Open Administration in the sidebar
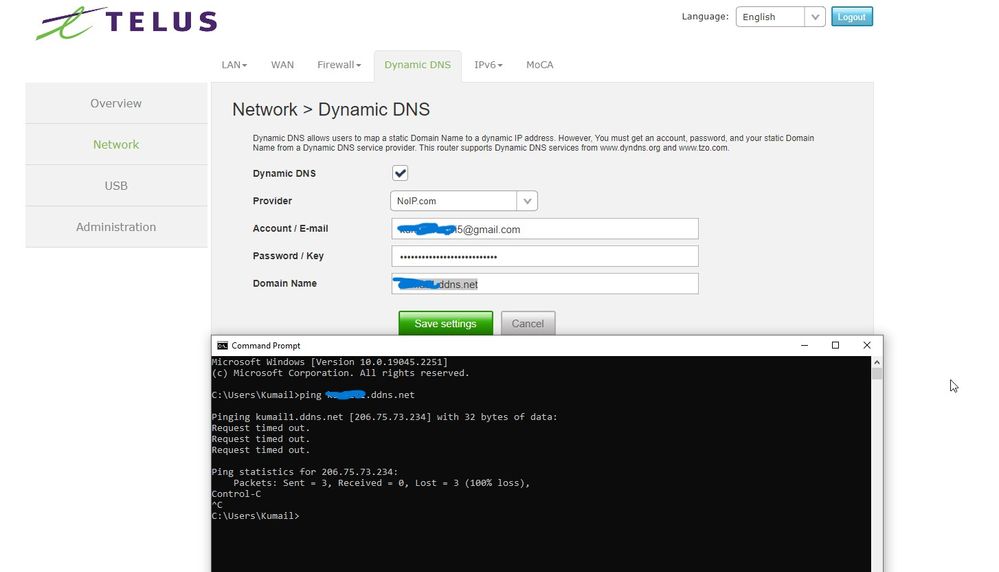 (116, 227)
